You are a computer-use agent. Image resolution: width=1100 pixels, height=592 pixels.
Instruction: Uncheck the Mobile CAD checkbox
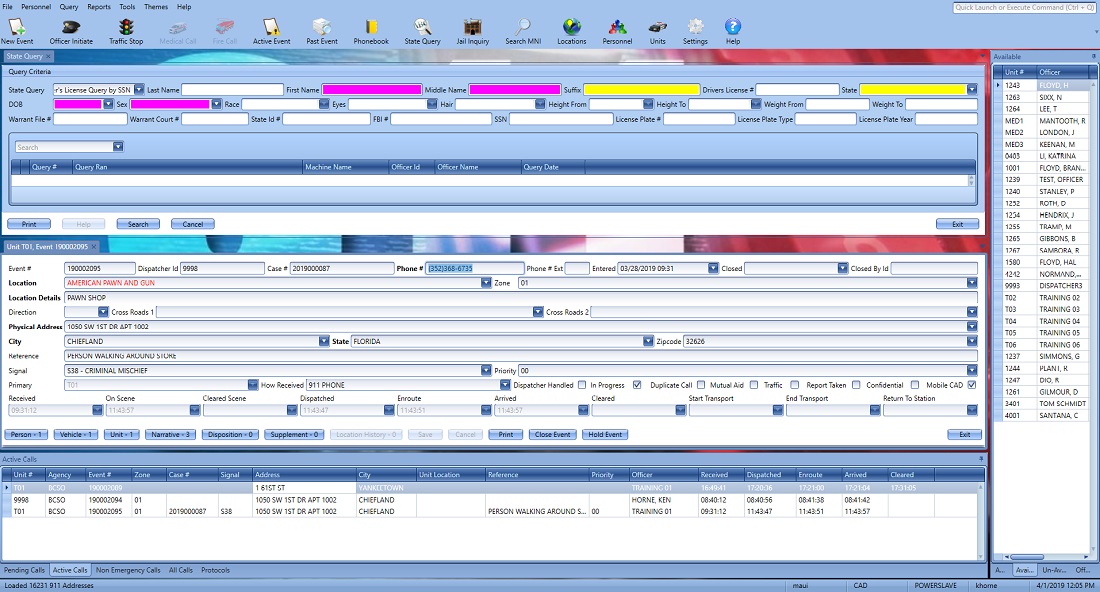[971, 384]
